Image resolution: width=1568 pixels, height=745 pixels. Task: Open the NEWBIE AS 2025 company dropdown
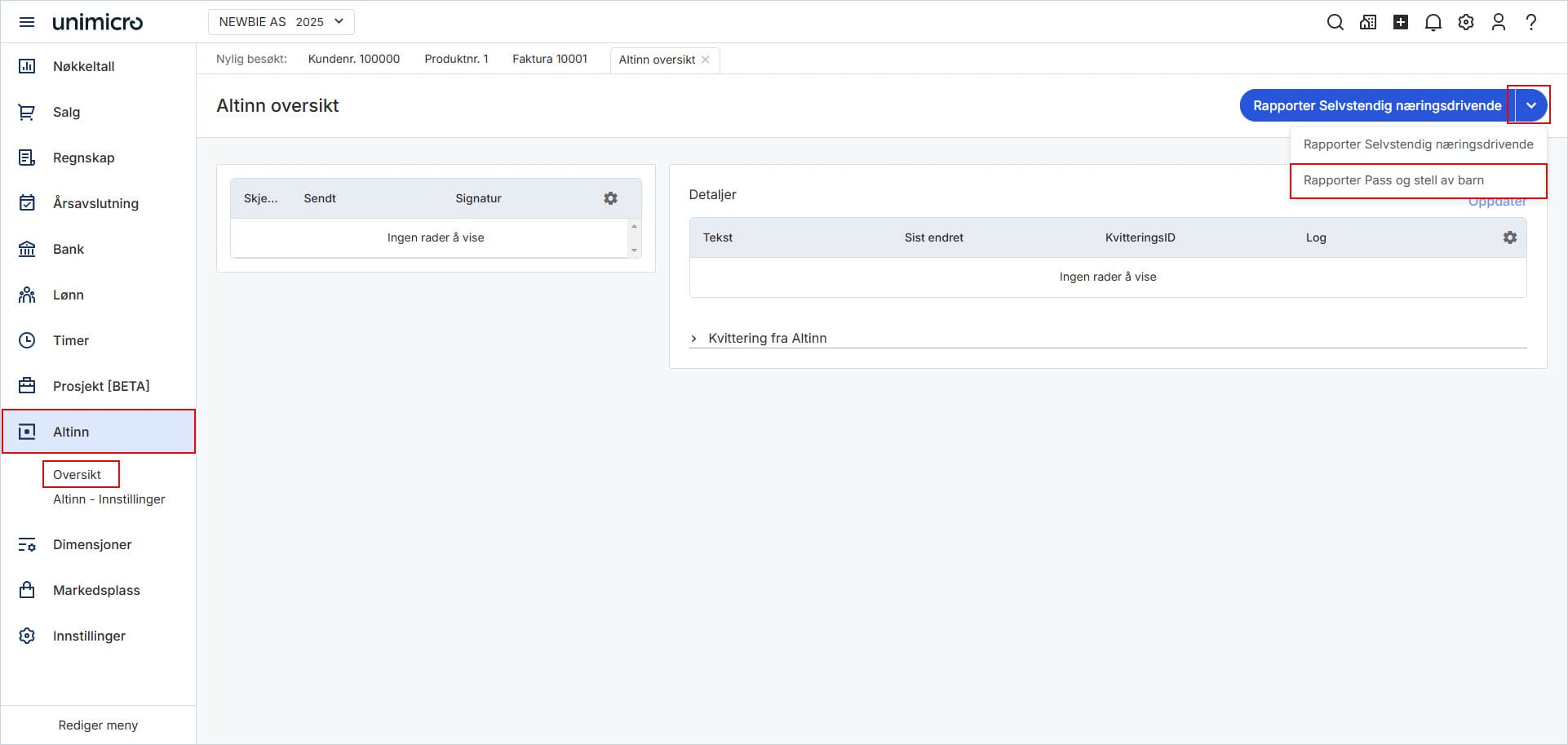point(281,22)
